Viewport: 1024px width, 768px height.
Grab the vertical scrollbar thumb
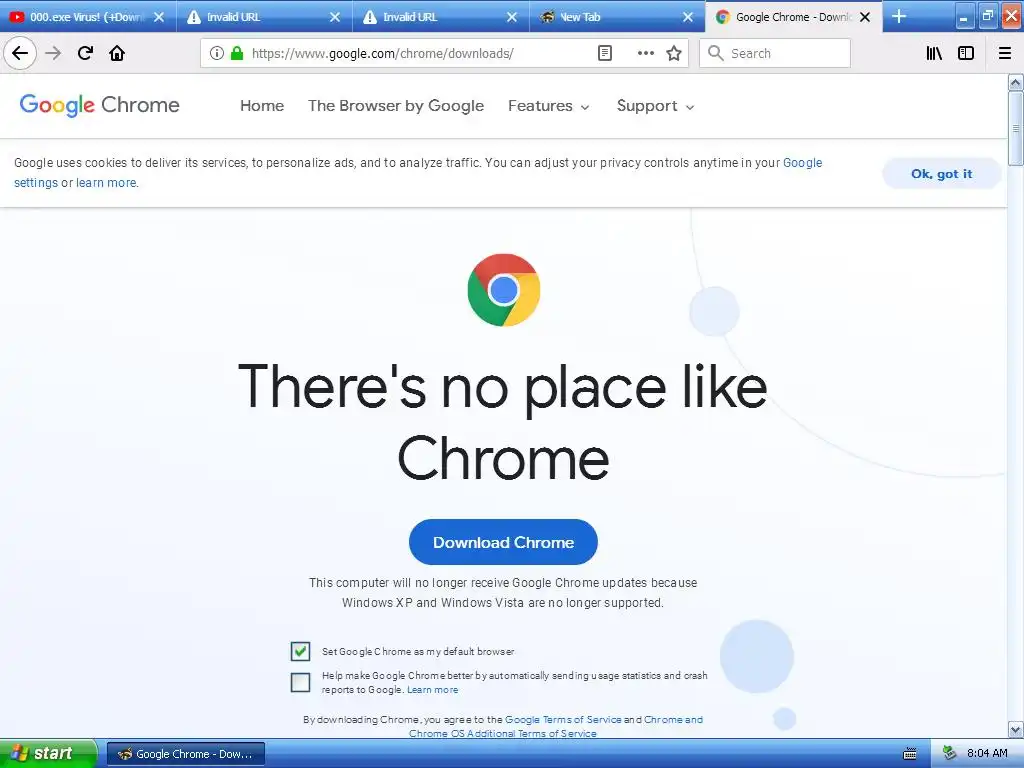1016,129
